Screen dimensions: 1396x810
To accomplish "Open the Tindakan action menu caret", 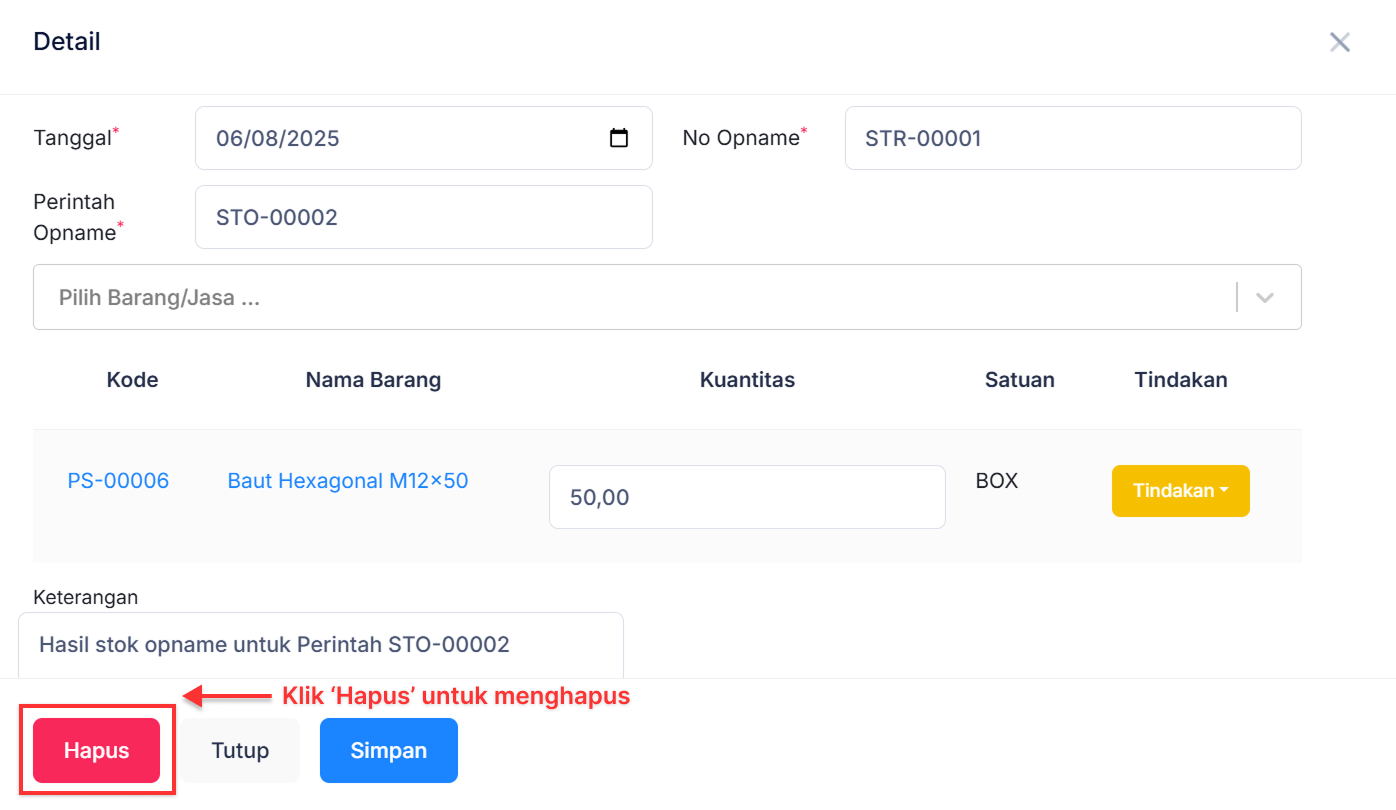I will point(1224,491).
